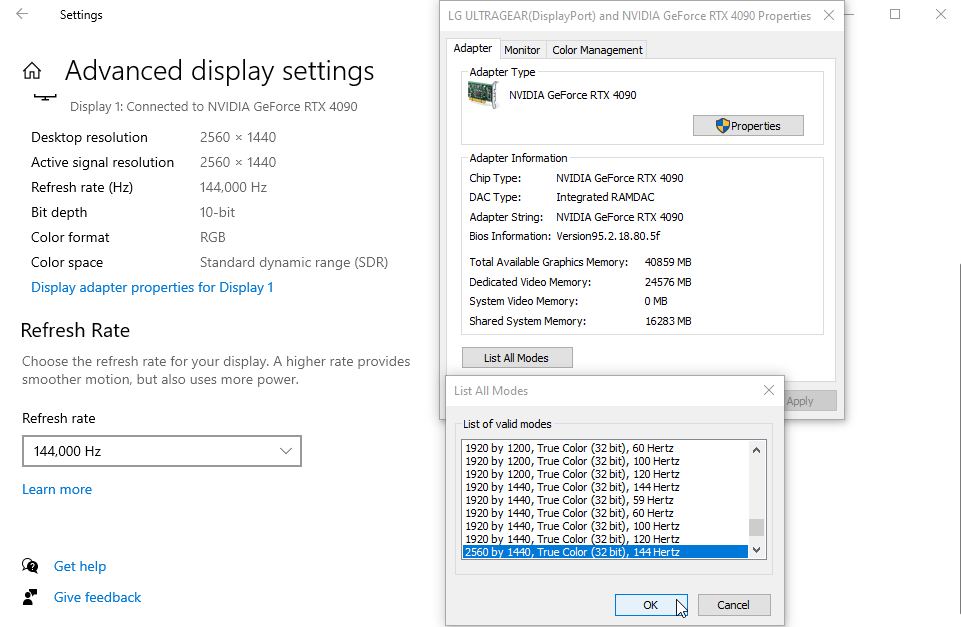The width and height of the screenshot is (961, 627).
Task: Click Standard dynamic range (SDR) value
Action: (294, 262)
